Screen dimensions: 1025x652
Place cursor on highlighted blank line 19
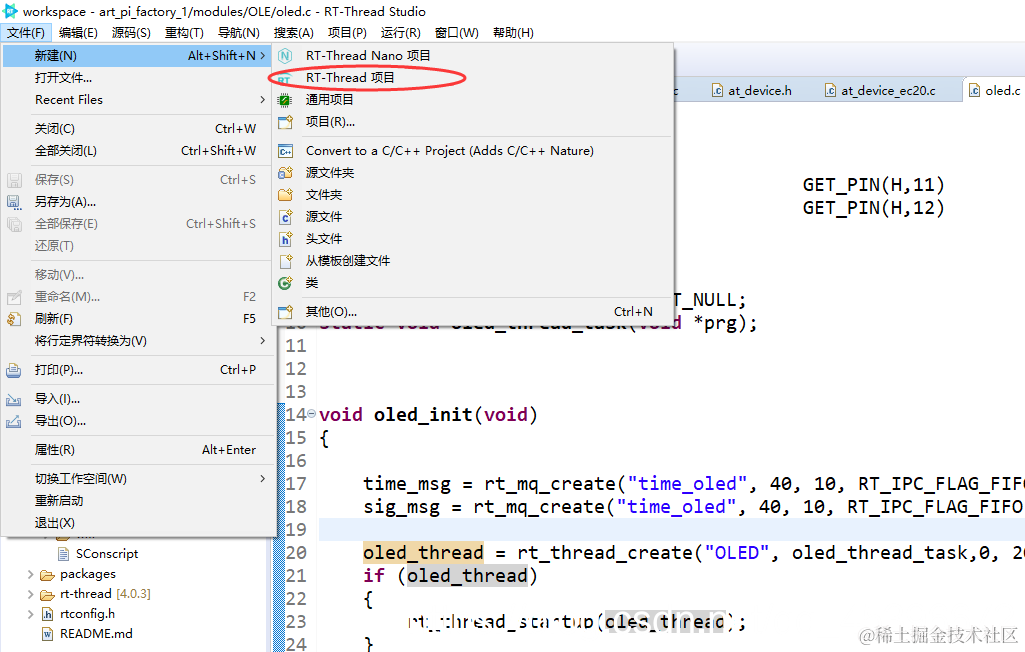[671, 530]
